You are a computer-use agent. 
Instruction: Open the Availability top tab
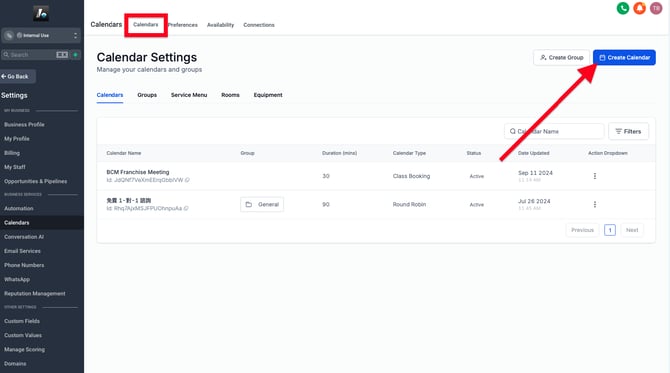click(x=220, y=25)
